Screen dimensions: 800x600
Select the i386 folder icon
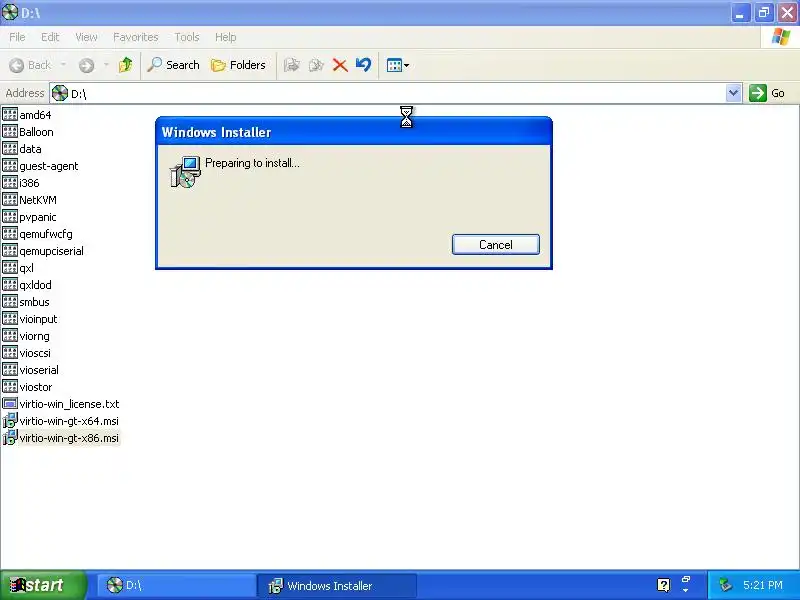coord(10,182)
